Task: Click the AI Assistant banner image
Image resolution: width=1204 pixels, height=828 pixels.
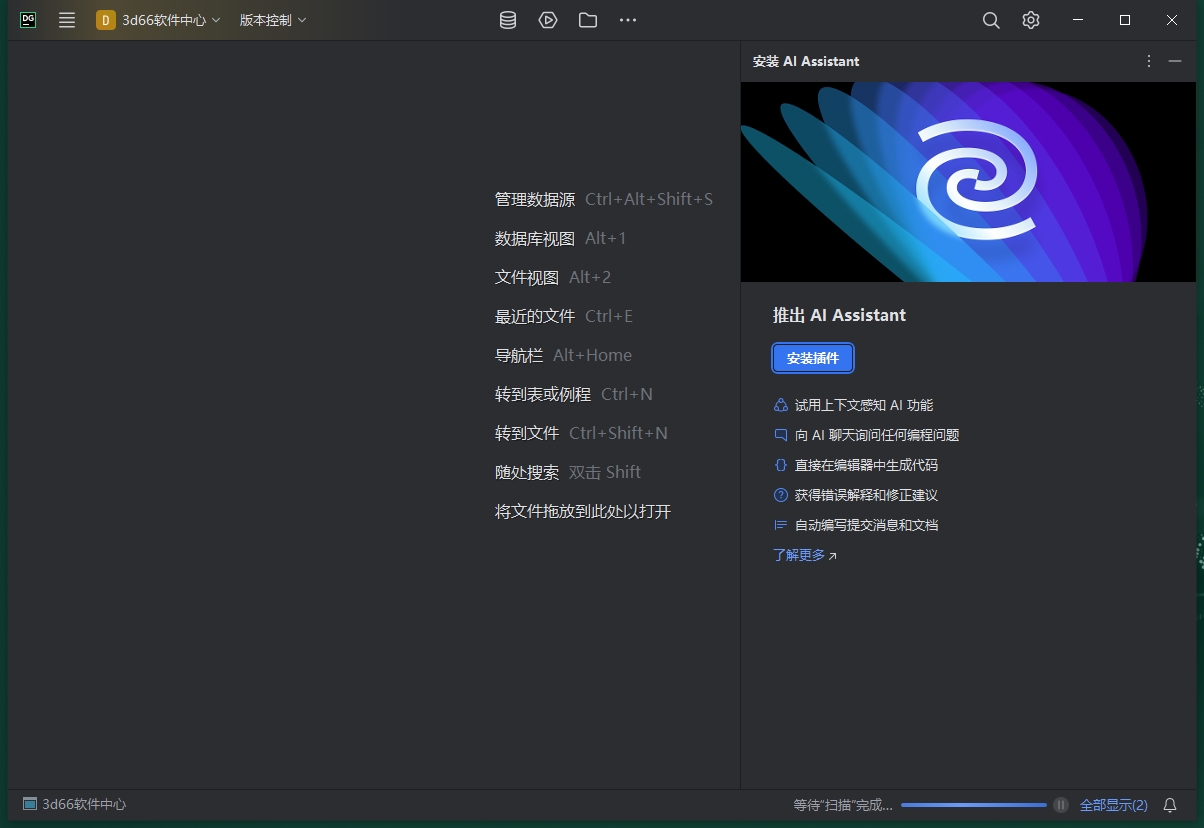Action: [970, 182]
